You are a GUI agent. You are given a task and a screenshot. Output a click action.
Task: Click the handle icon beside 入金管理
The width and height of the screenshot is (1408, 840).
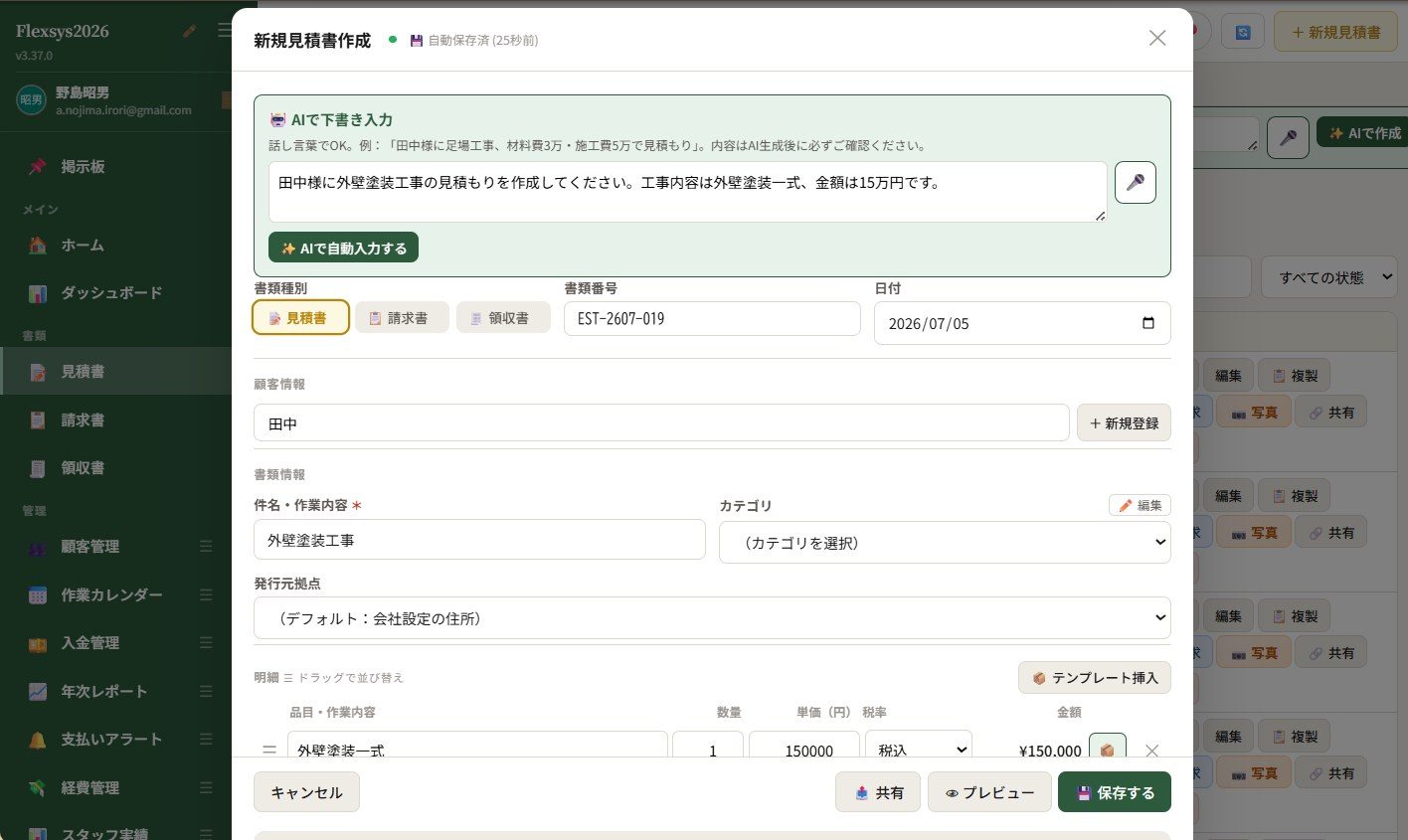coord(206,643)
